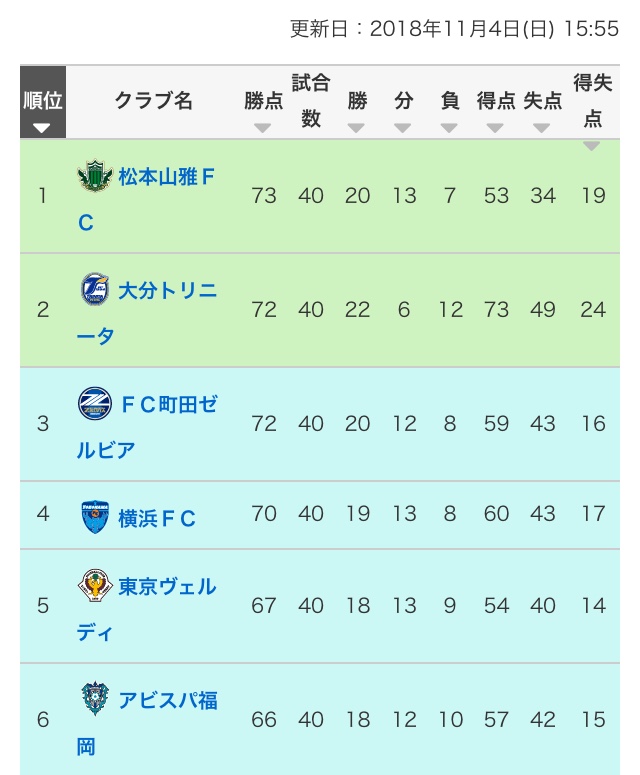Image resolution: width=640 pixels, height=775 pixels.
Task: Click the Avispa Fukuoka club crest
Action: [95, 698]
